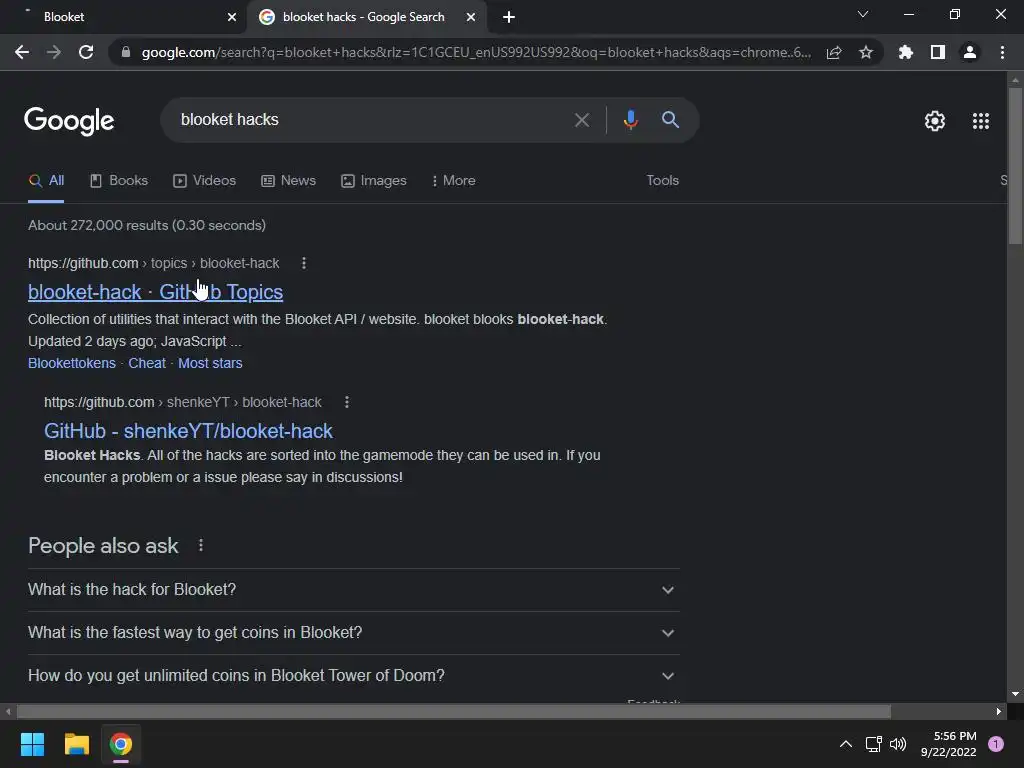This screenshot has width=1024, height=768.
Task: Expand unlimited coins Tower of Doom question
Action: pos(353,676)
